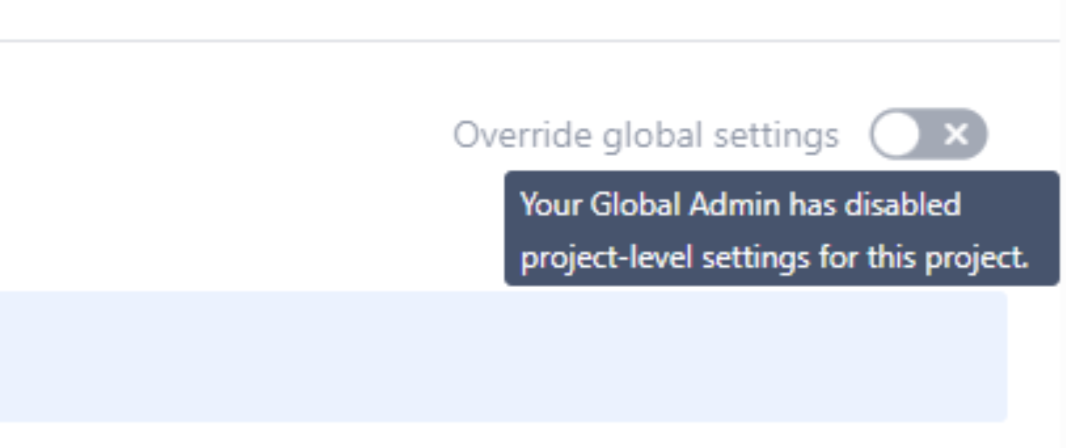Toggle the Override global settings switch

928,135
